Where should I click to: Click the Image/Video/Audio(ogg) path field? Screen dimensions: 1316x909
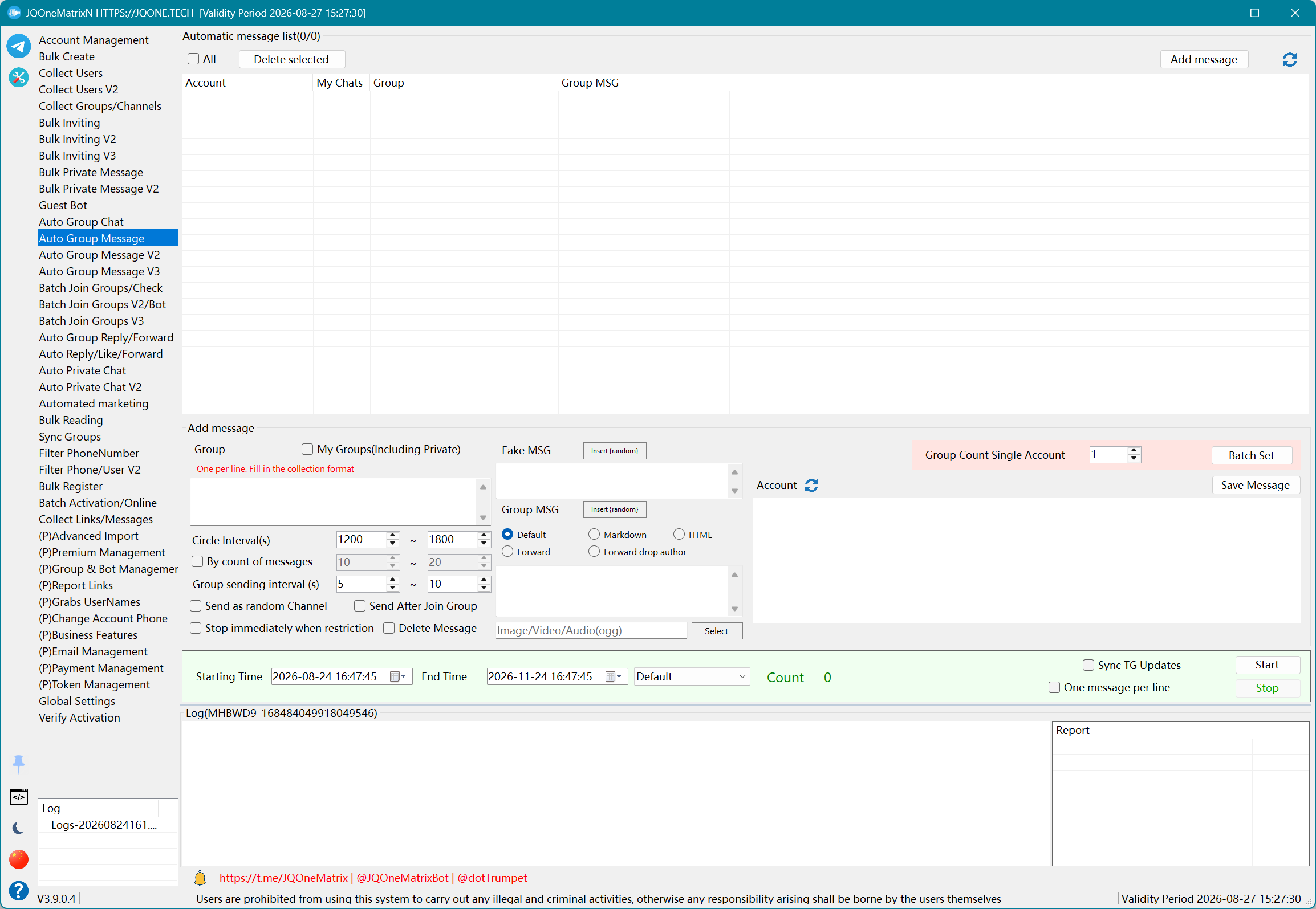tap(591, 630)
